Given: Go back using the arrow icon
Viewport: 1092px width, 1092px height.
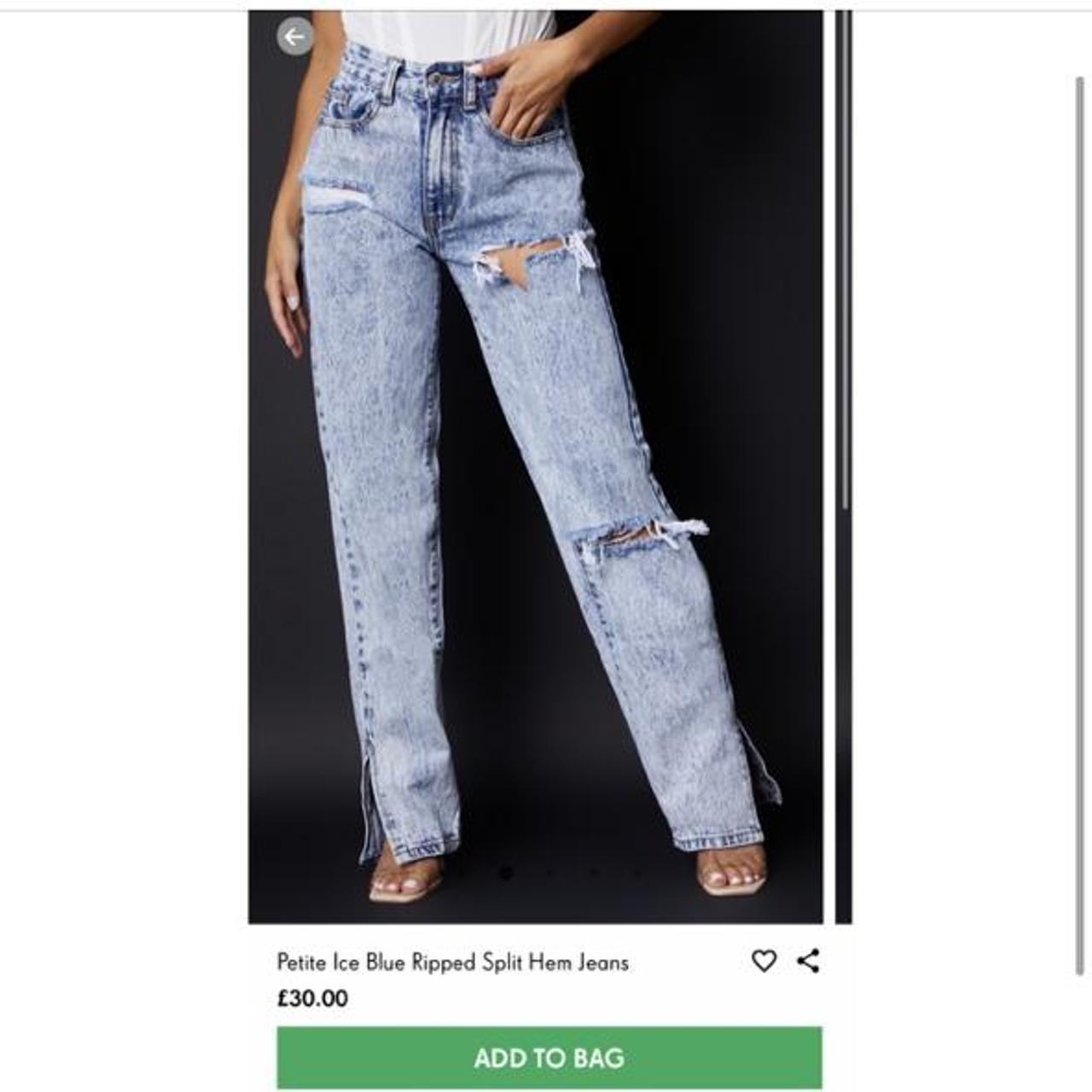Looking at the screenshot, I should click(295, 37).
